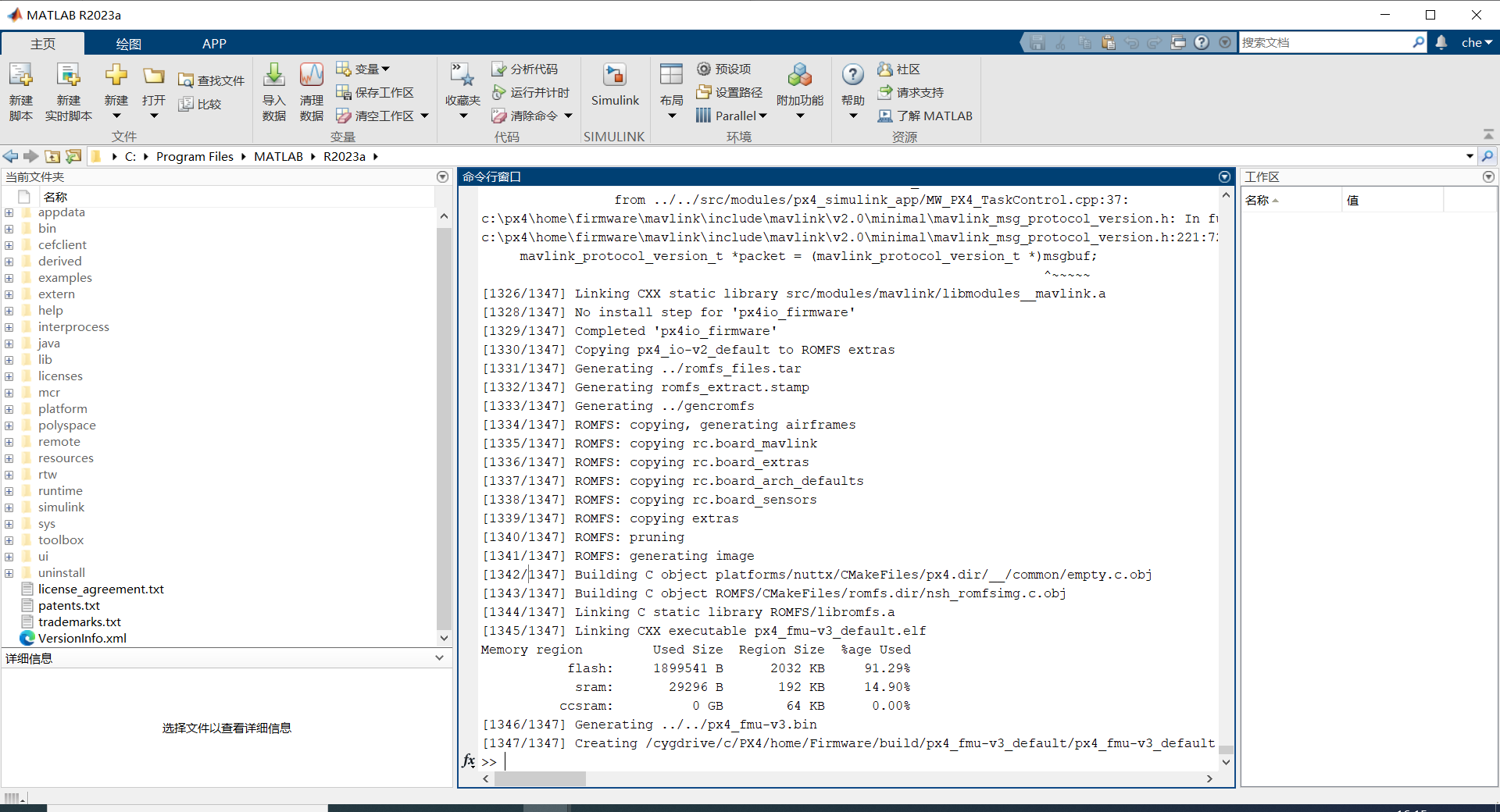This screenshot has width=1500, height=812.
Task: Collapse the Details panel chevron
Action: [x=439, y=658]
